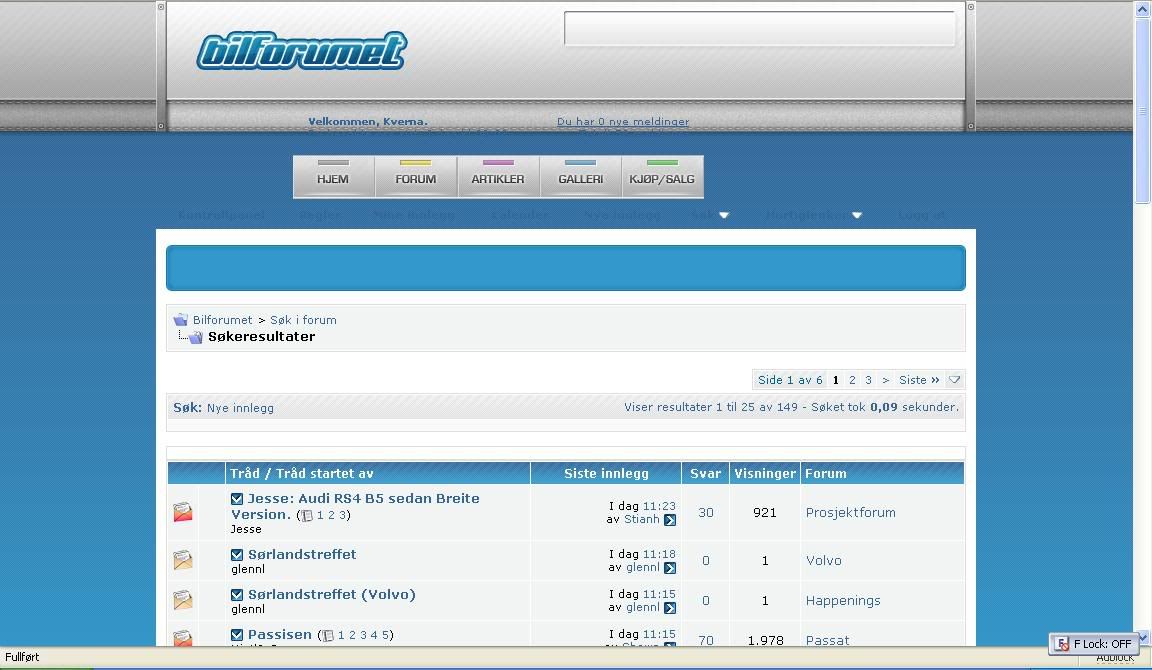Screen dimensions: 1152x670
Task: Go to last post arrow by Stianh
Action: click(670, 520)
